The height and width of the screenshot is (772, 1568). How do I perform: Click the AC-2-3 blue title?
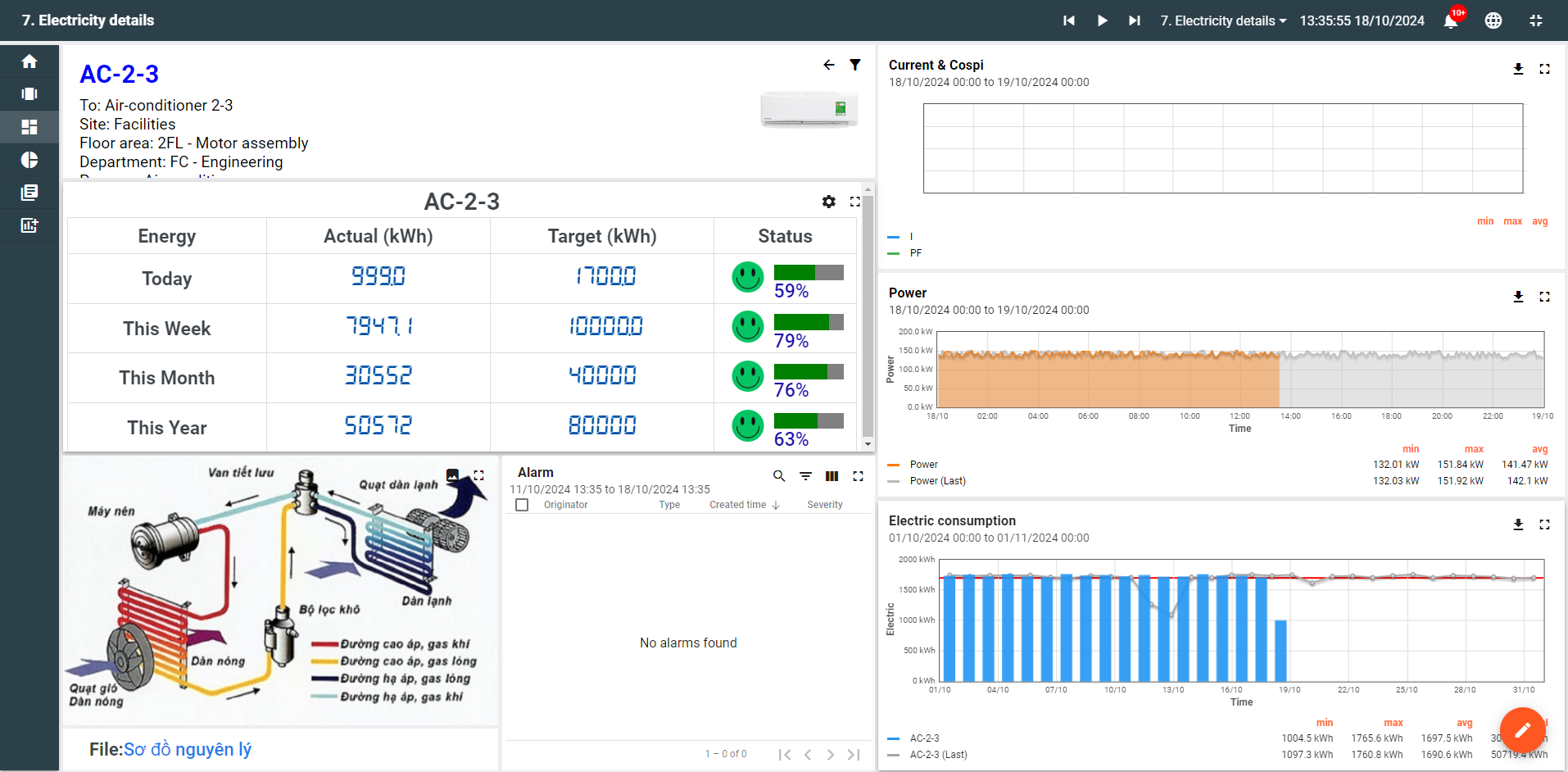click(120, 75)
